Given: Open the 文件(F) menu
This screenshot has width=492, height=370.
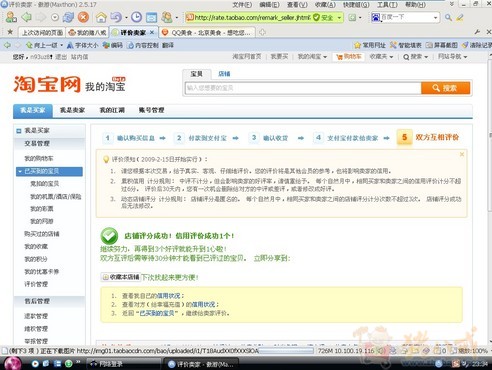Looking at the screenshot, I should pos(242,4).
